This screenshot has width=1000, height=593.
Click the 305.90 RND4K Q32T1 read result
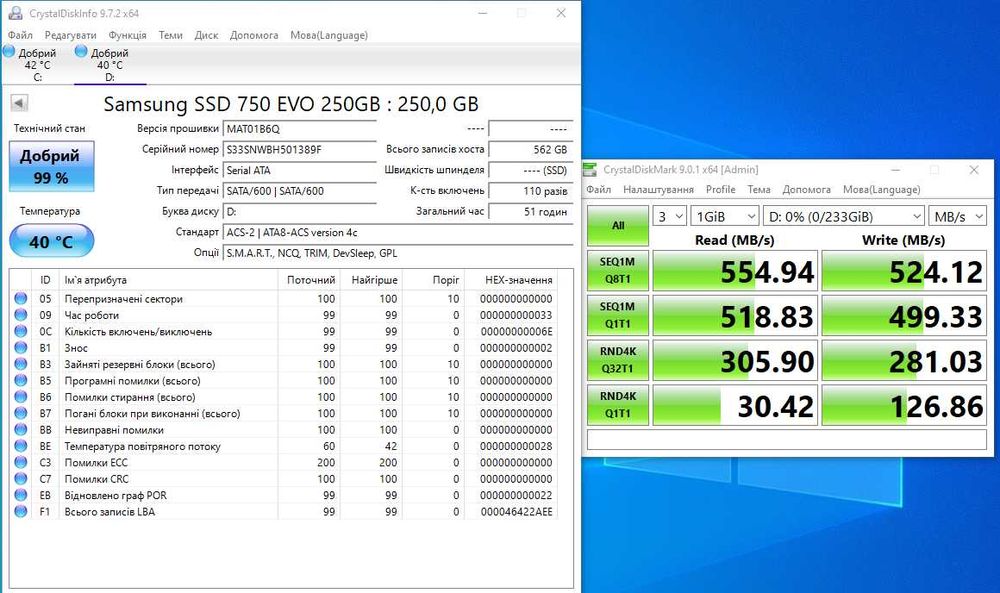click(x=735, y=360)
